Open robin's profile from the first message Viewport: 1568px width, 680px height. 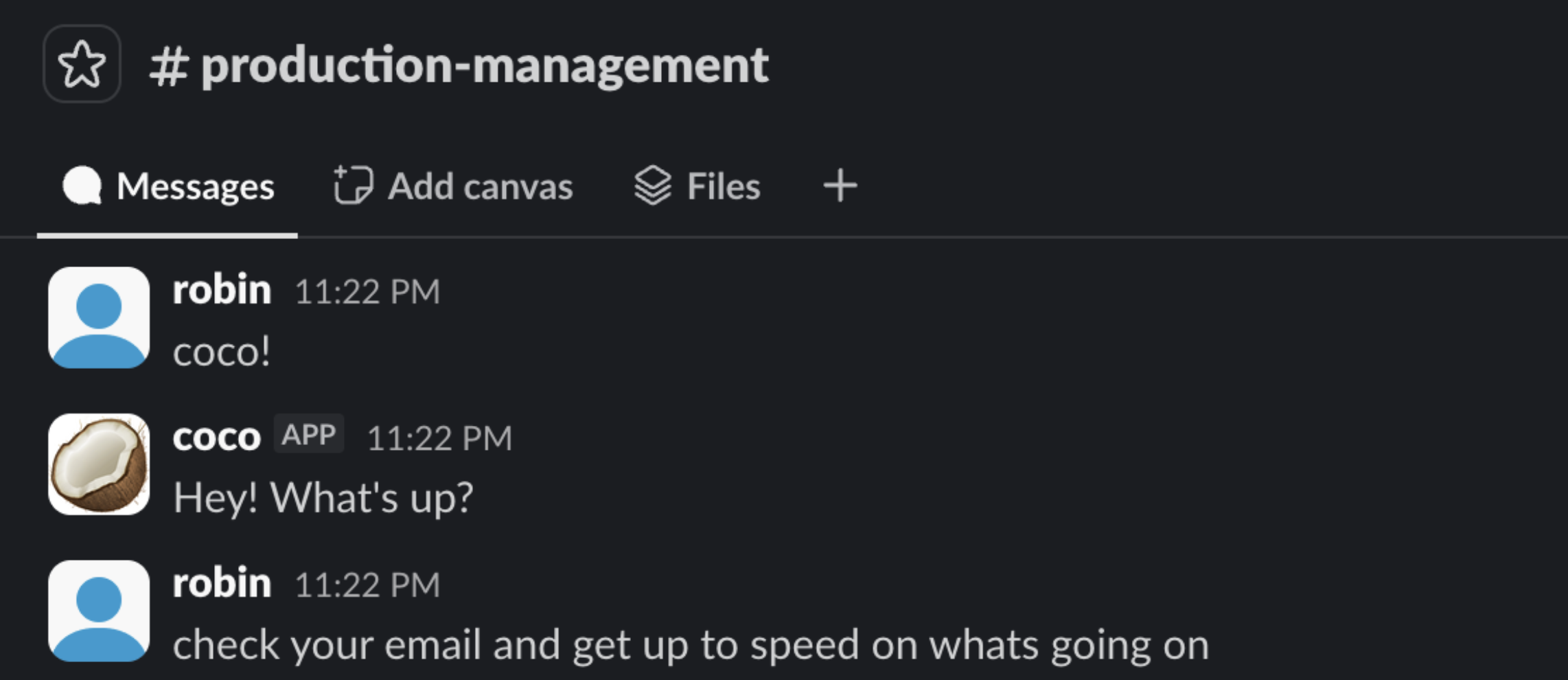click(222, 290)
